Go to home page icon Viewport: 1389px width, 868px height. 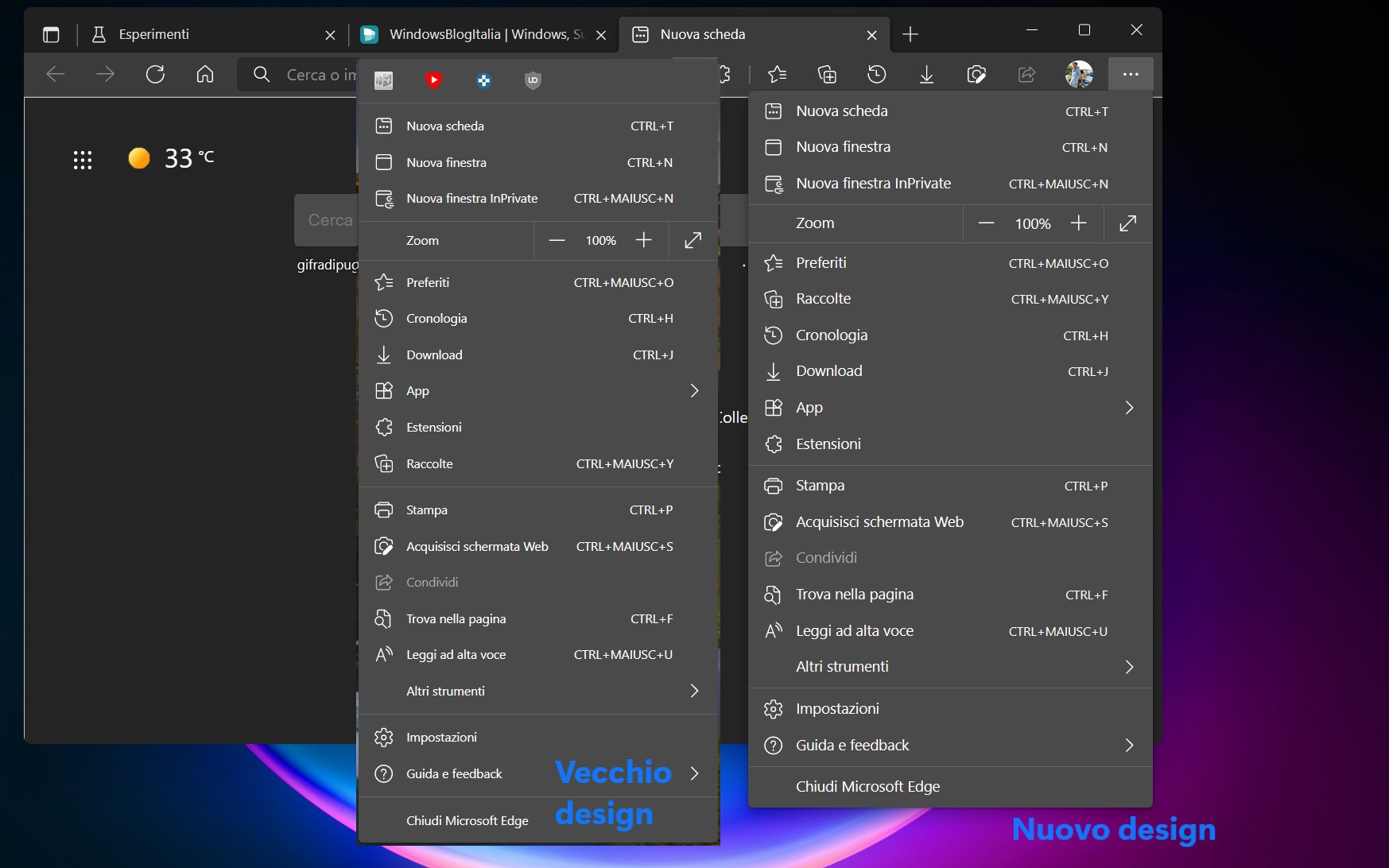(205, 75)
